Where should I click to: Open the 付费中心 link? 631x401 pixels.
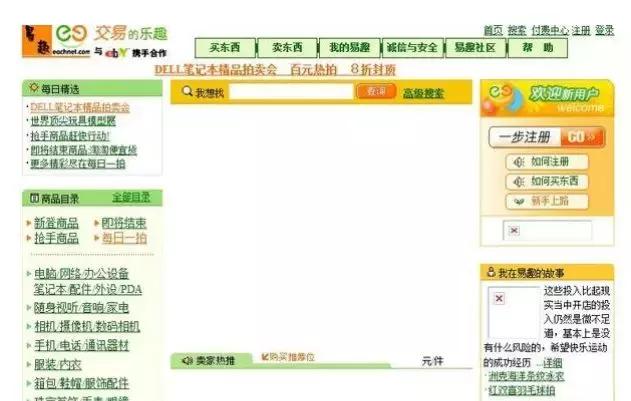point(550,31)
